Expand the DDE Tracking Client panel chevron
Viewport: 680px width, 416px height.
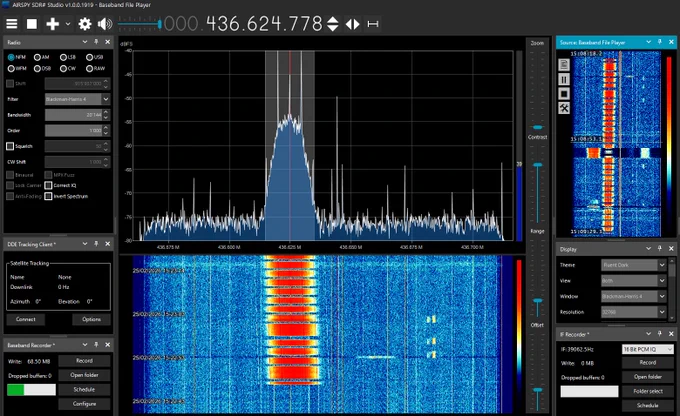pyautogui.click(x=85, y=244)
